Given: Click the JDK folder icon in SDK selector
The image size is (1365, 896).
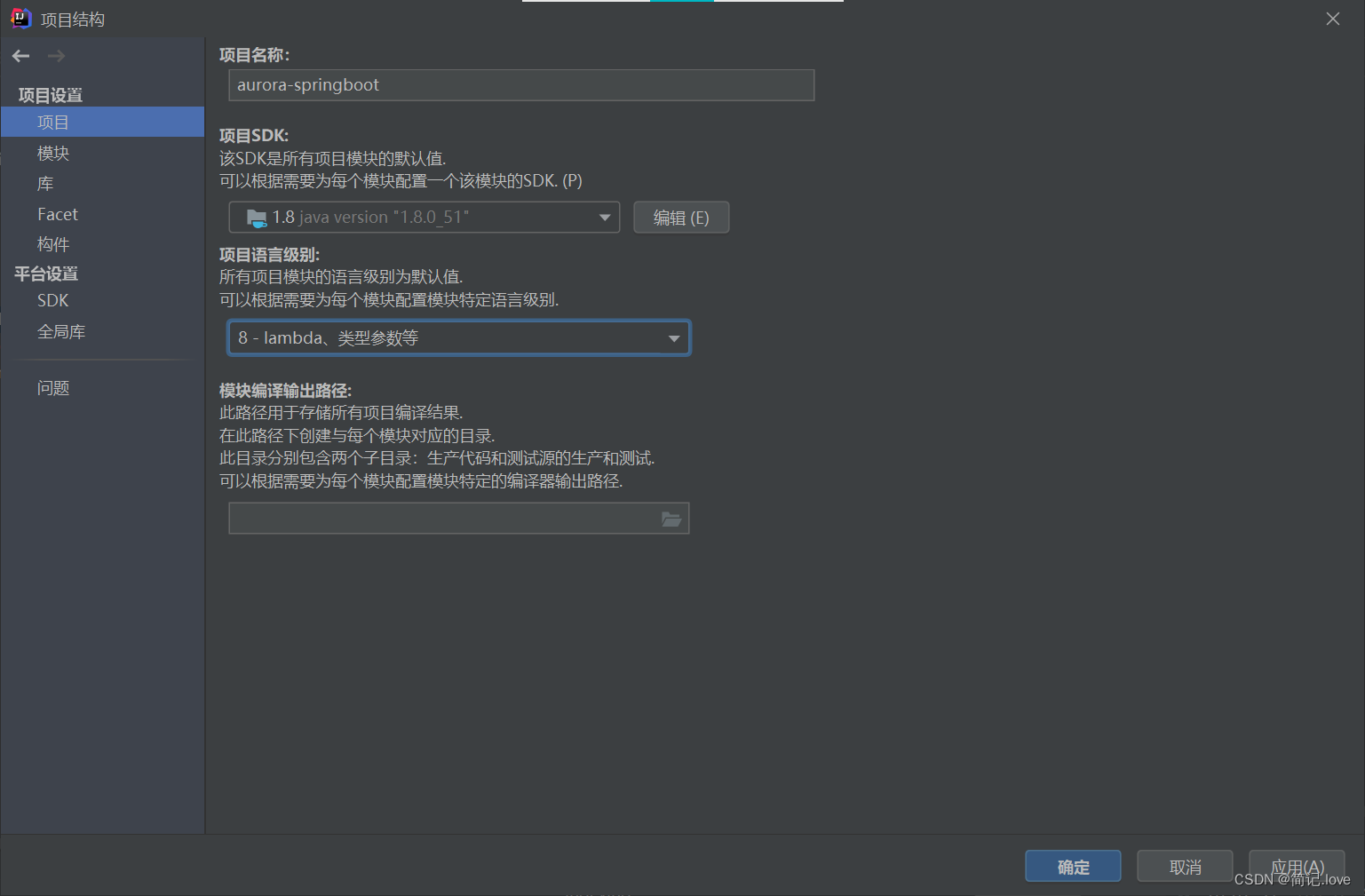Looking at the screenshot, I should click(256, 217).
